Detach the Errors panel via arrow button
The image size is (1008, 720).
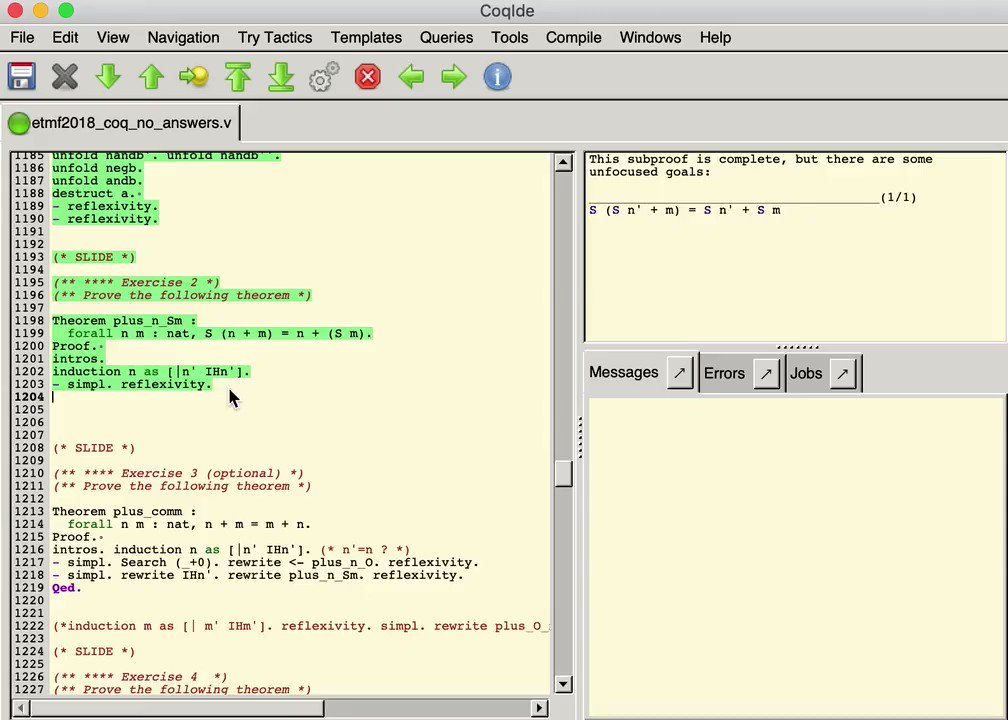click(x=766, y=373)
